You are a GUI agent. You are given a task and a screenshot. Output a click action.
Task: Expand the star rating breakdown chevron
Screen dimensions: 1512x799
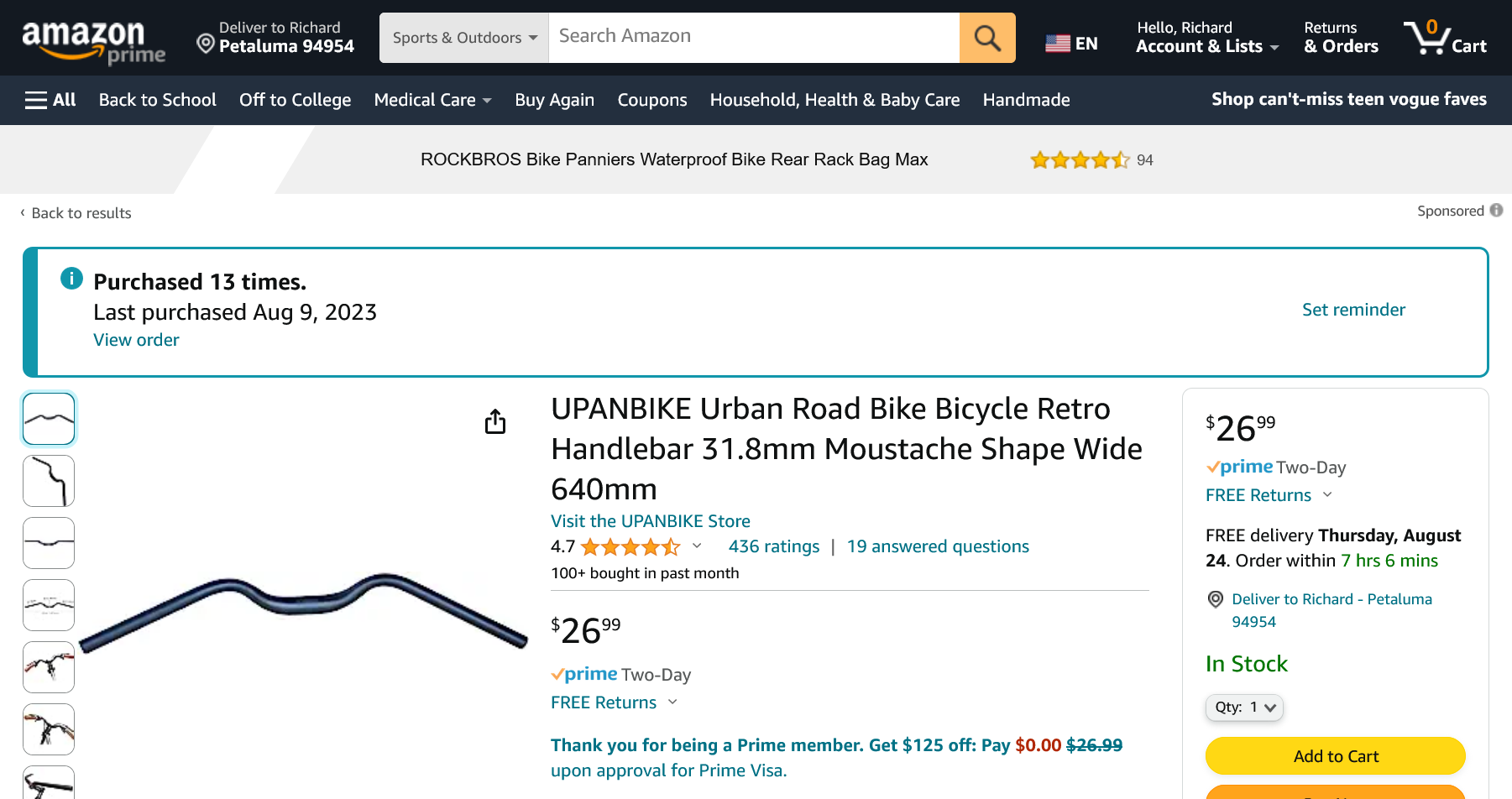[x=697, y=546]
